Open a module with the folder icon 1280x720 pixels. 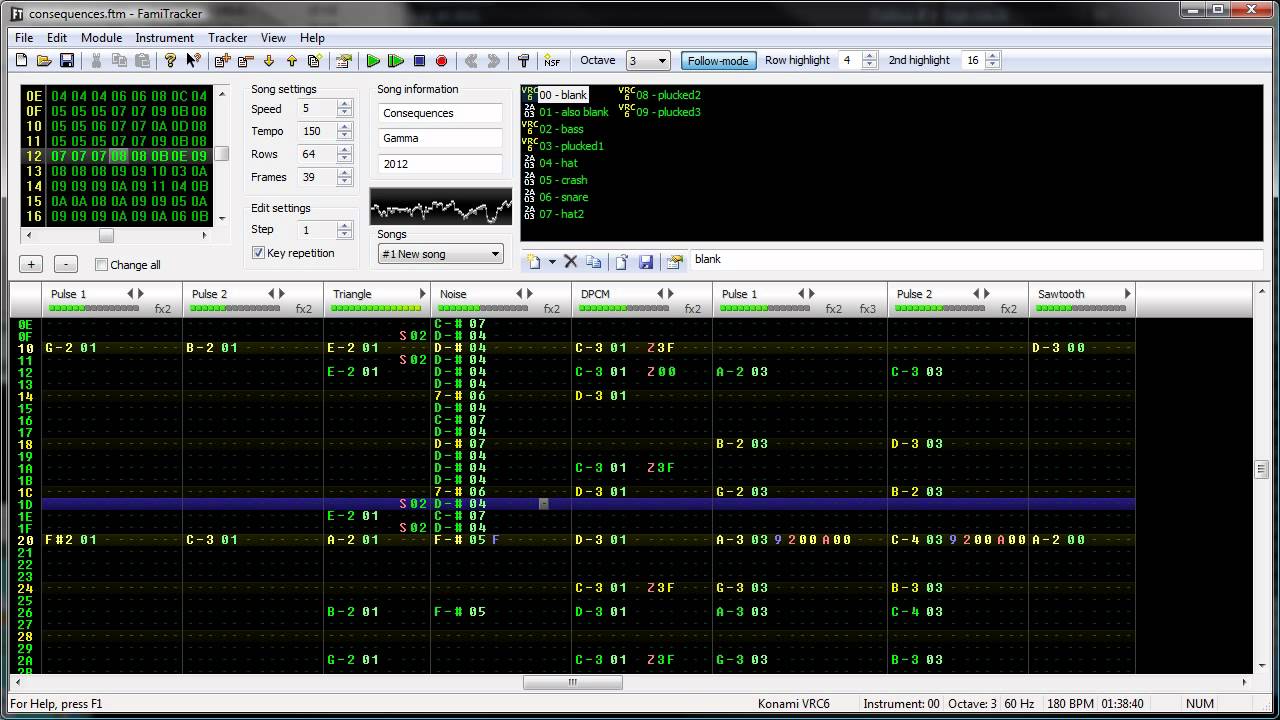point(44,61)
